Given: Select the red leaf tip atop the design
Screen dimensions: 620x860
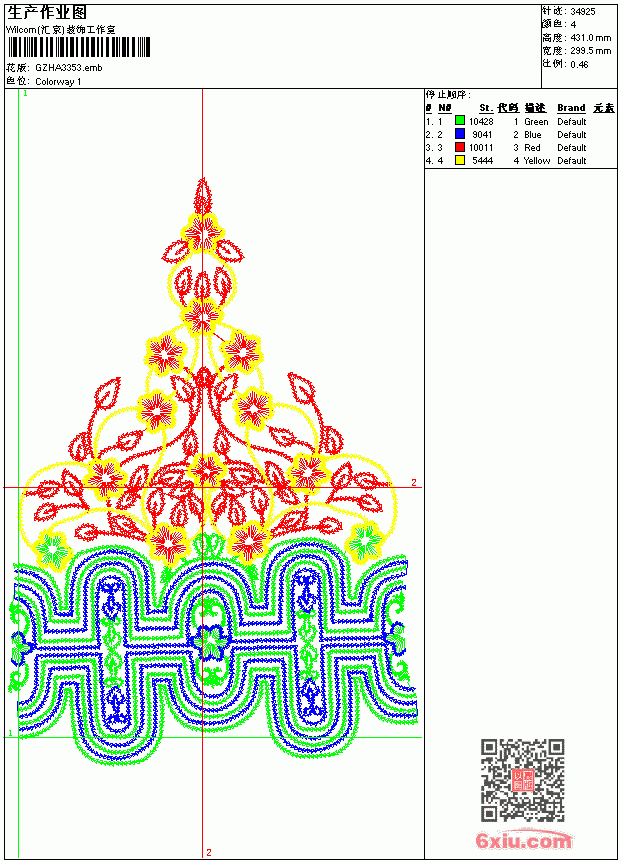Looking at the screenshot, I should pos(202,195).
